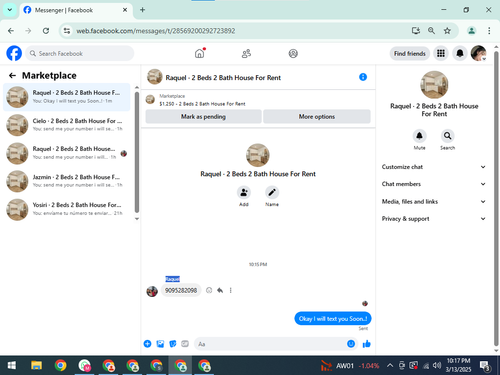The width and height of the screenshot is (500, 375).
Task: Show hidden system tray icons
Action: (390, 366)
